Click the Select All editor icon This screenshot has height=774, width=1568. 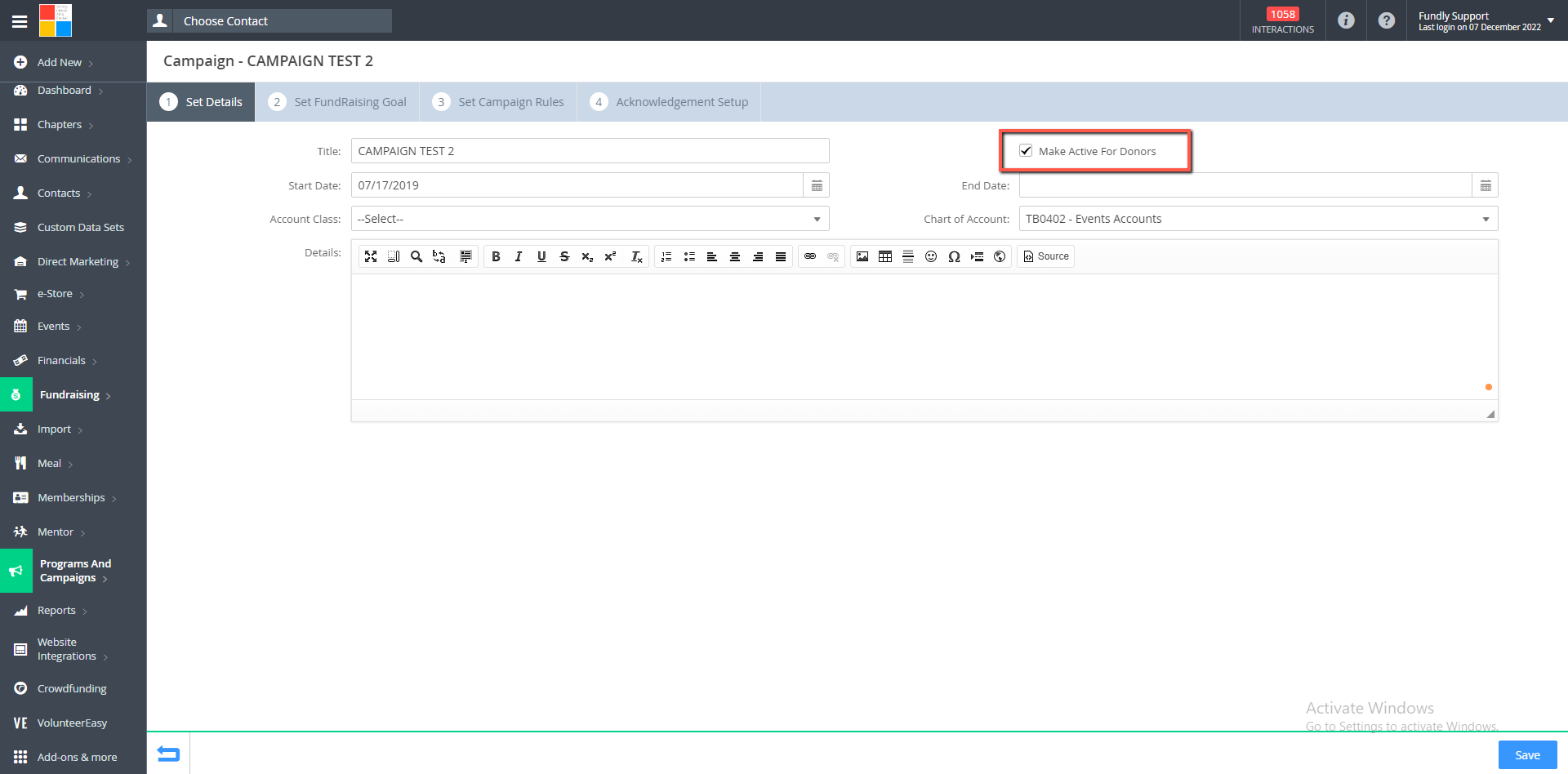[465, 256]
